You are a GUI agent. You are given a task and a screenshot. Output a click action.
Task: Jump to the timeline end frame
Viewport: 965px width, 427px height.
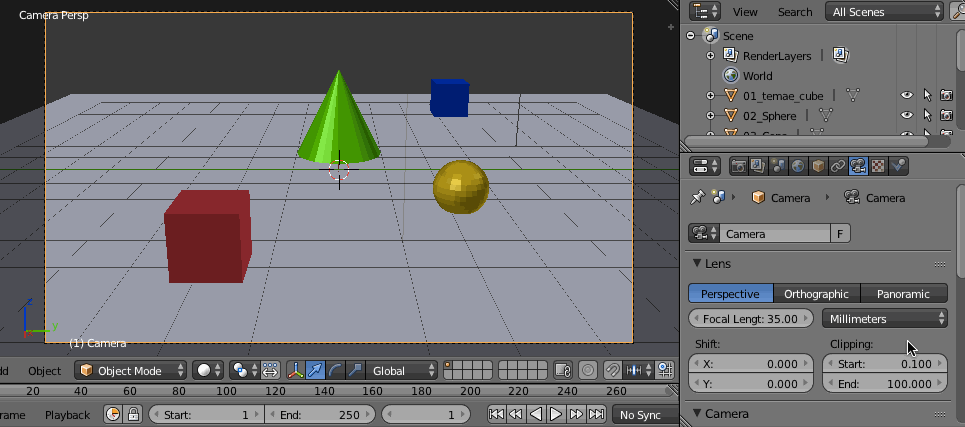click(596, 414)
